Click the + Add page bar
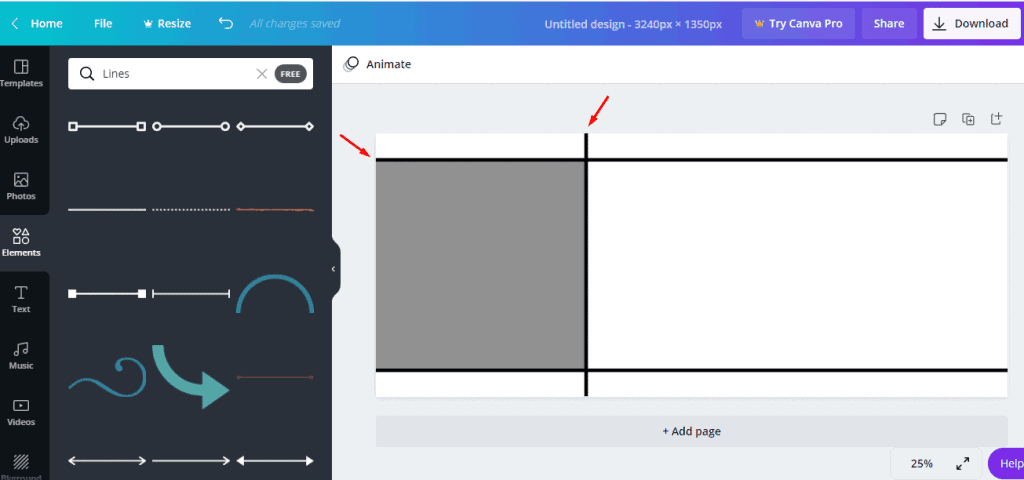This screenshot has width=1024, height=480. [x=692, y=432]
